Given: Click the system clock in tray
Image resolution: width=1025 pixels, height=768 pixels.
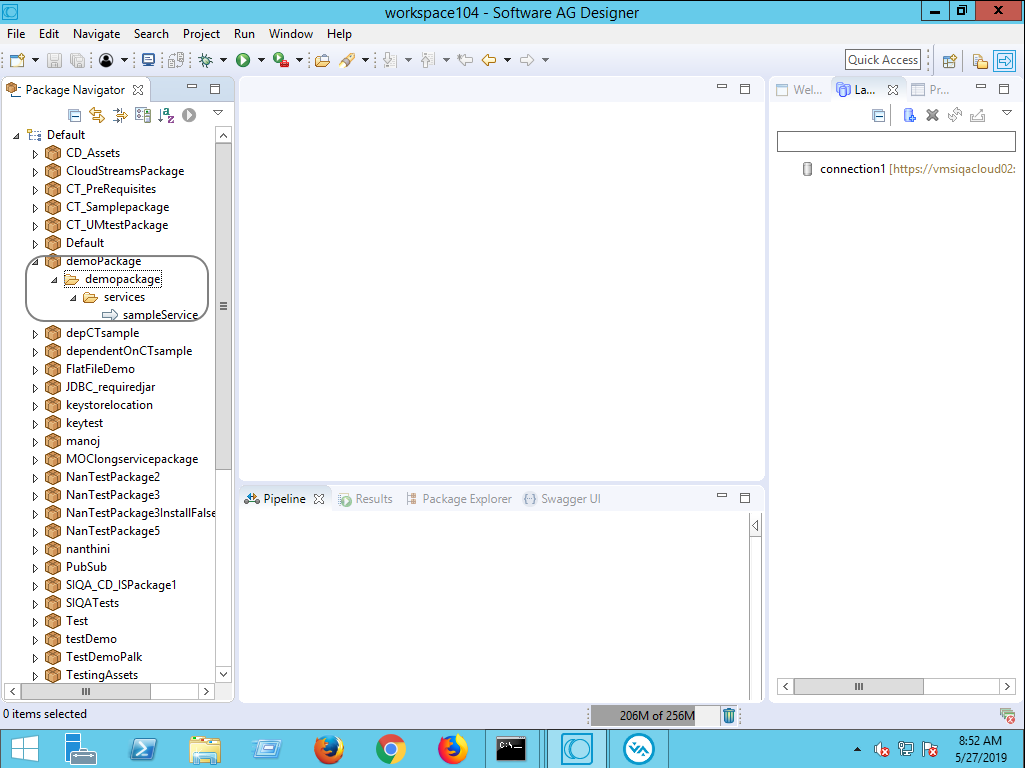Looking at the screenshot, I should pyautogui.click(x=981, y=749).
